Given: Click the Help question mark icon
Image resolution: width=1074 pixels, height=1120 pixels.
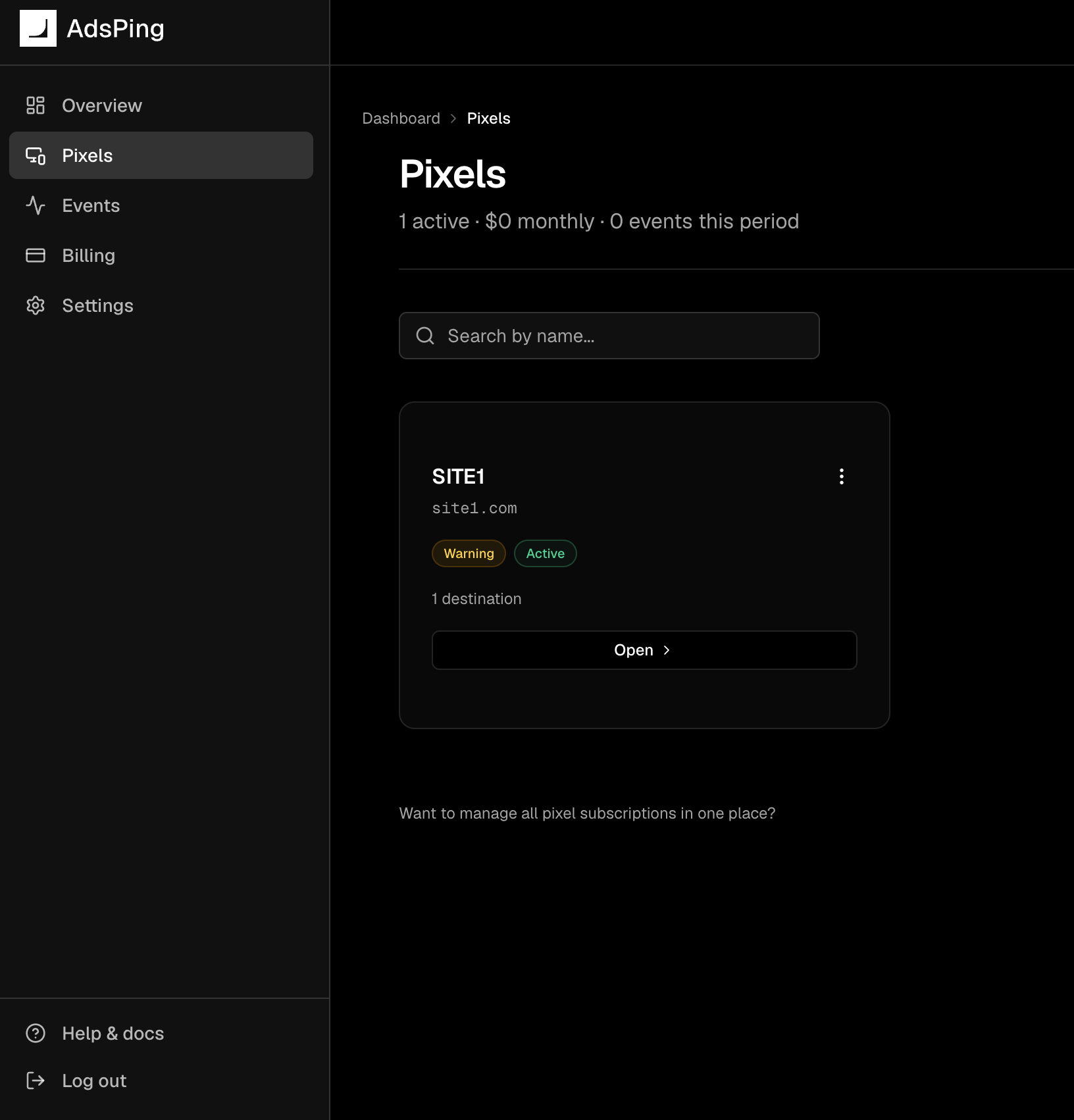Looking at the screenshot, I should pos(36,1033).
